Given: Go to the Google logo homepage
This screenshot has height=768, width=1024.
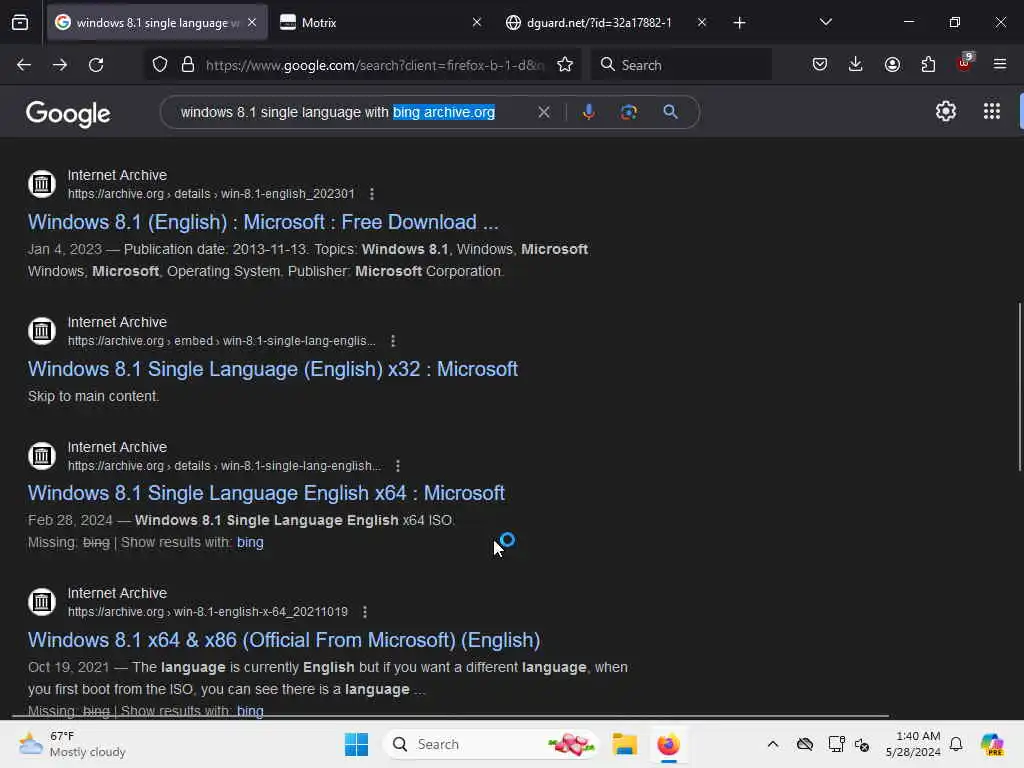Looking at the screenshot, I should (x=68, y=114).
